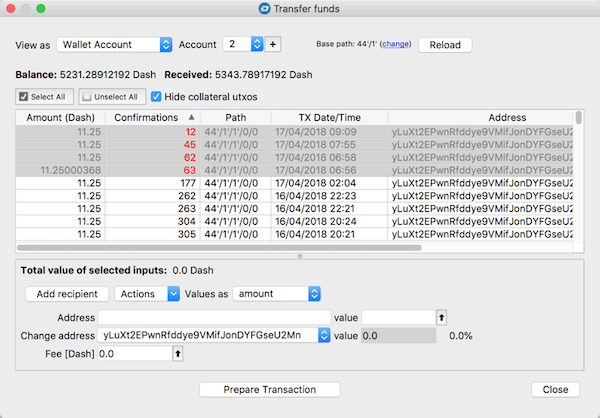Sort by the TX Date/Time column header
This screenshot has width=600, height=418.
[x=329, y=118]
